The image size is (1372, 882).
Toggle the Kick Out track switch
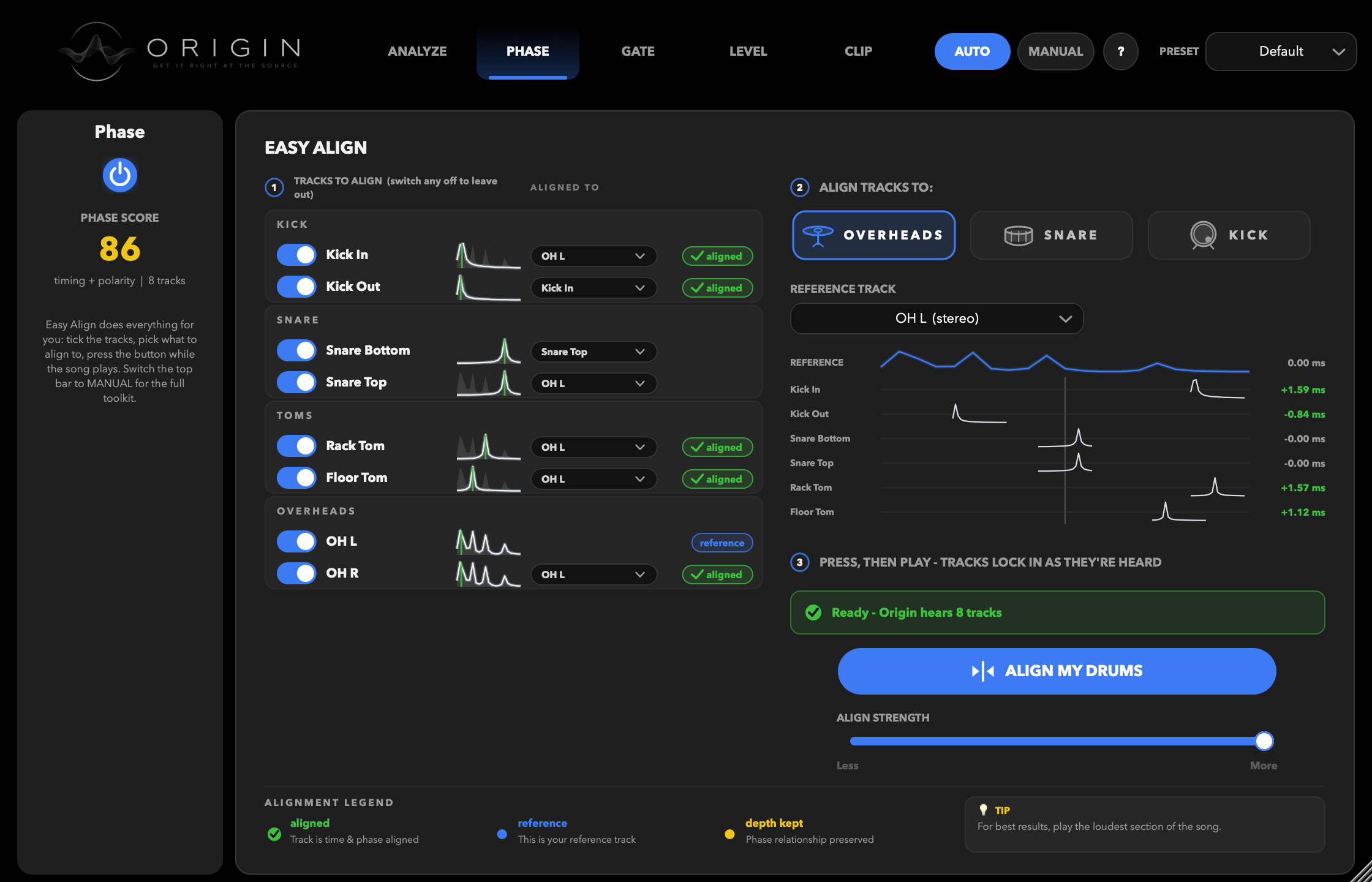click(x=296, y=287)
